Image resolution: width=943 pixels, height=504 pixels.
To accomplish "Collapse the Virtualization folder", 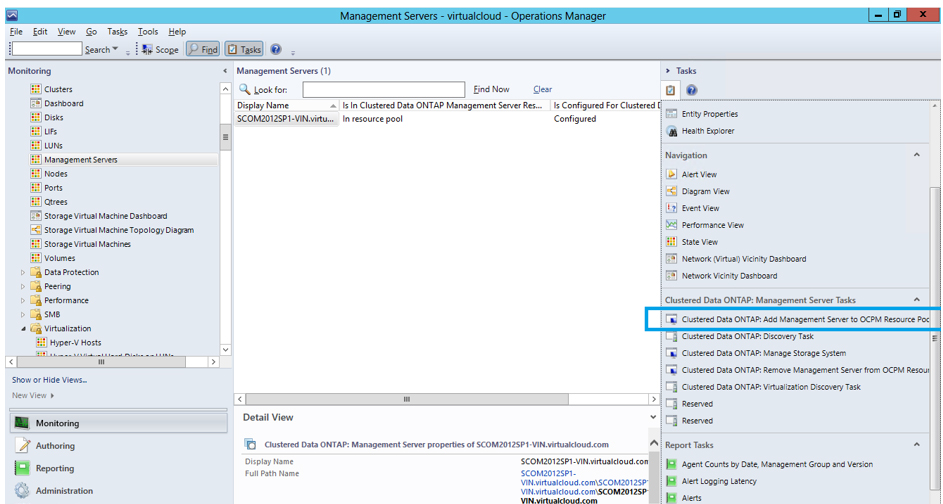I will [x=24, y=328].
